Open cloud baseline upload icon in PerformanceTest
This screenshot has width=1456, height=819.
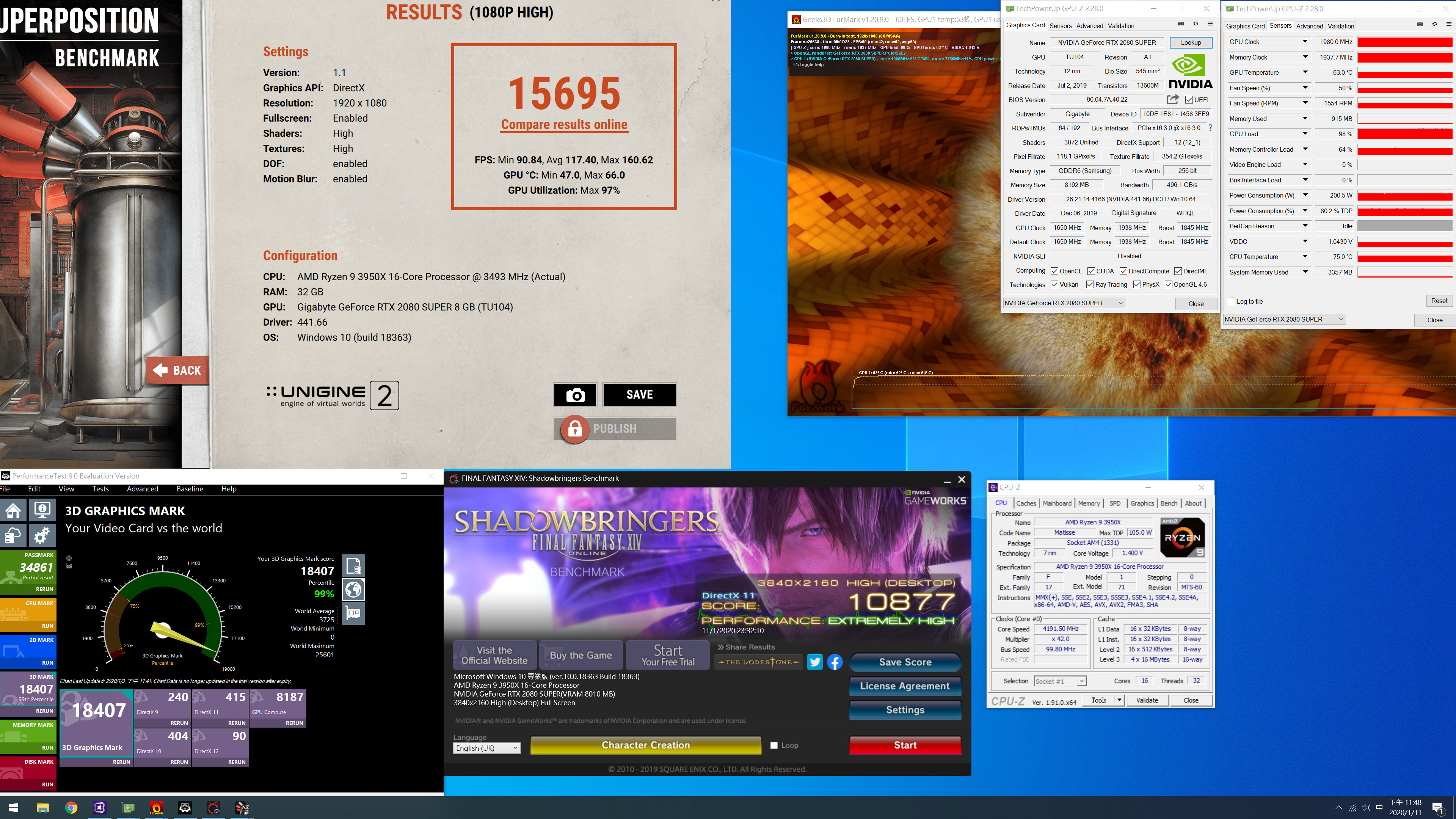14,535
